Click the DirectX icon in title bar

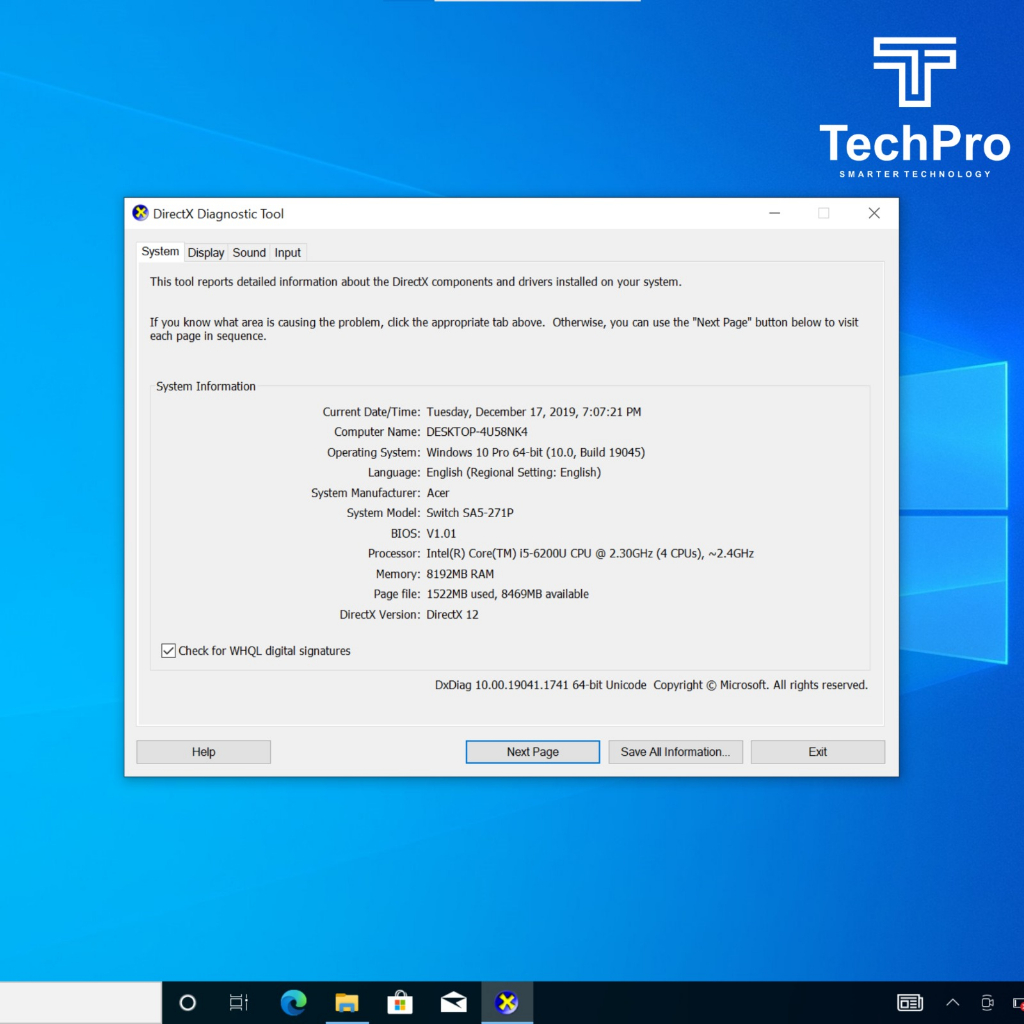(x=141, y=213)
